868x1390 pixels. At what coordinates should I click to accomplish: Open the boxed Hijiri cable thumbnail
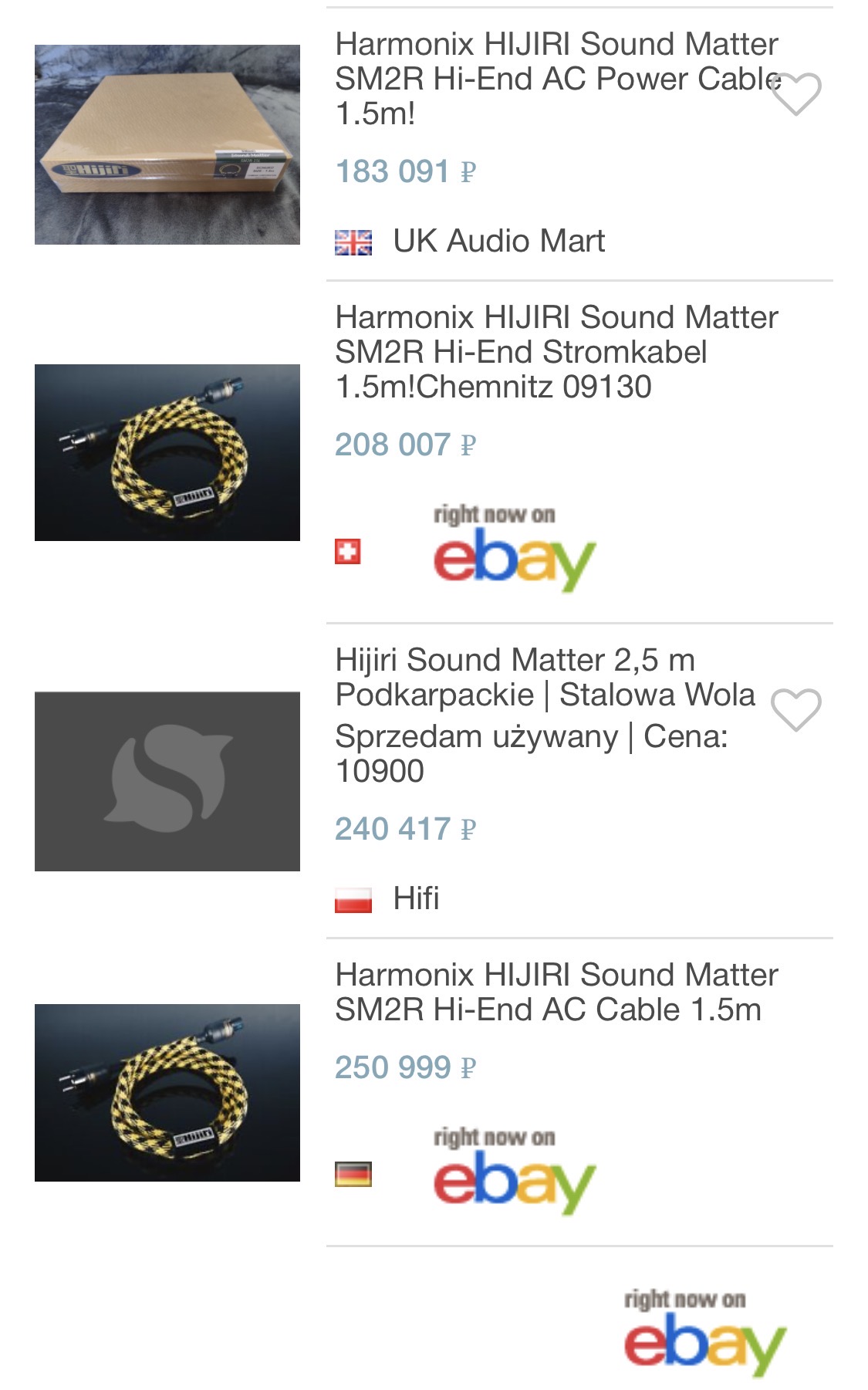coord(167,144)
